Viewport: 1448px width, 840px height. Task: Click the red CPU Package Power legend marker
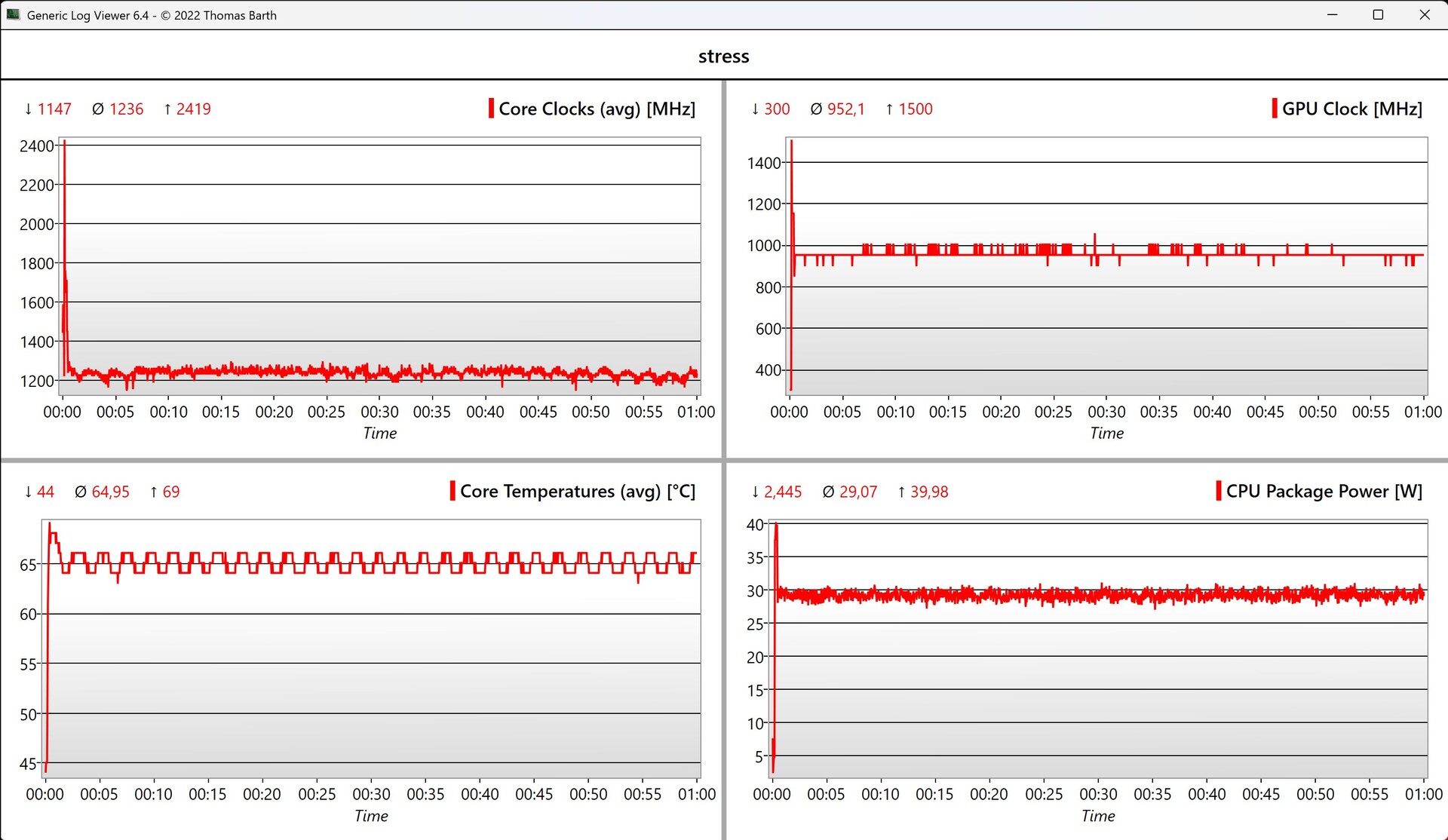pos(1219,491)
